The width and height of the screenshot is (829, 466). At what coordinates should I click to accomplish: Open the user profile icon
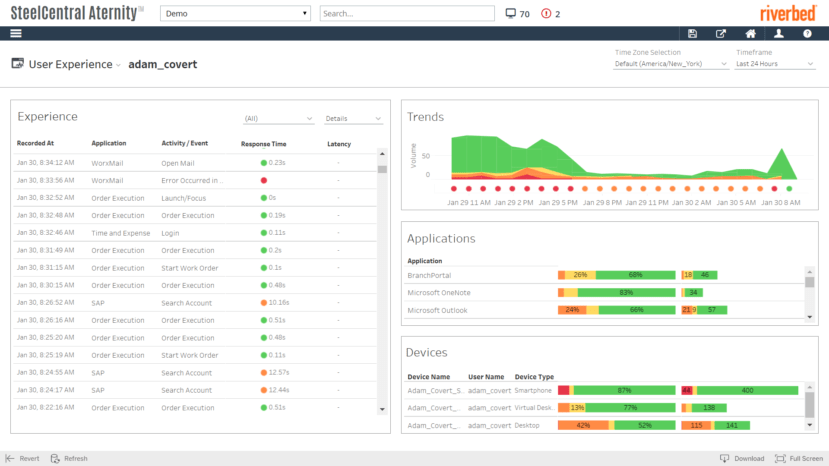[779, 33]
